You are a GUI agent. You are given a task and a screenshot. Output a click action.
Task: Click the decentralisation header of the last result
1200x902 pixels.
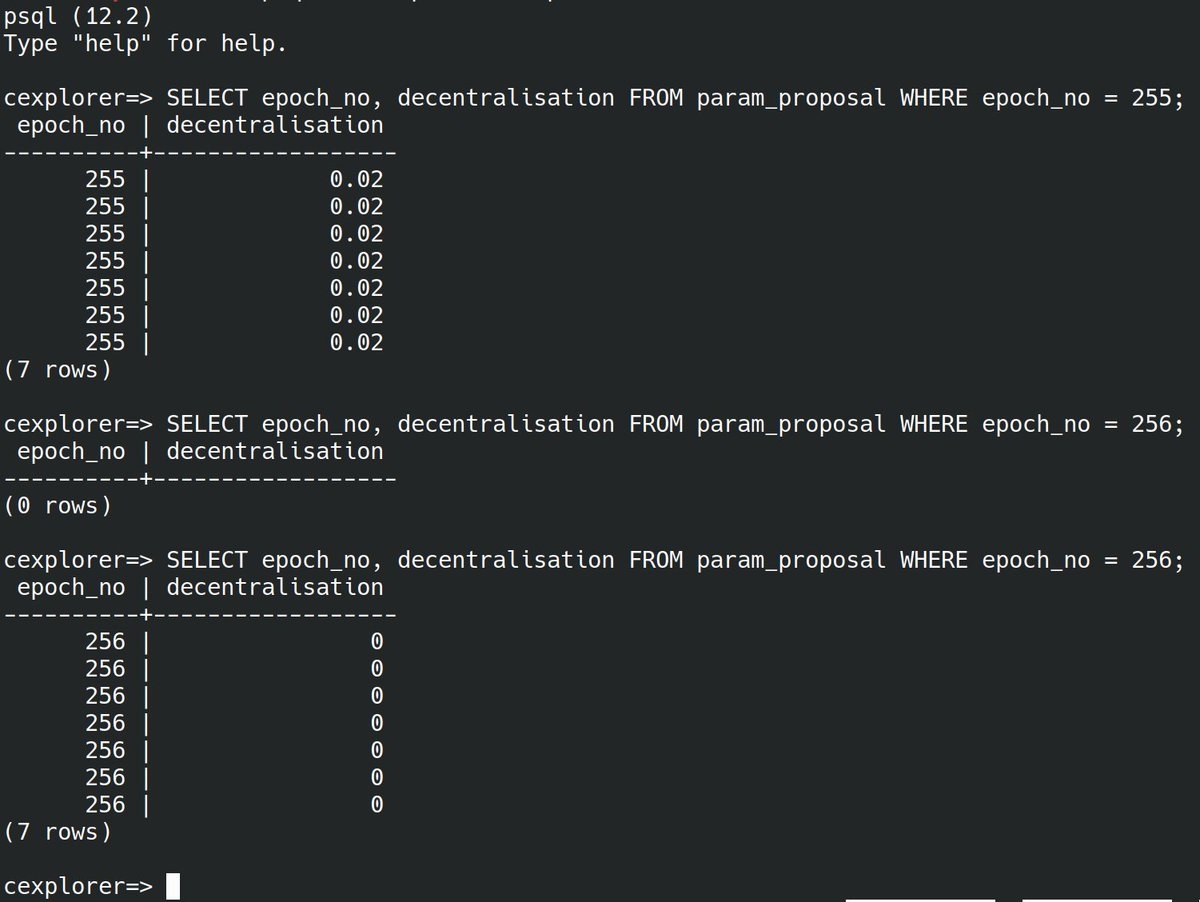(x=274, y=587)
